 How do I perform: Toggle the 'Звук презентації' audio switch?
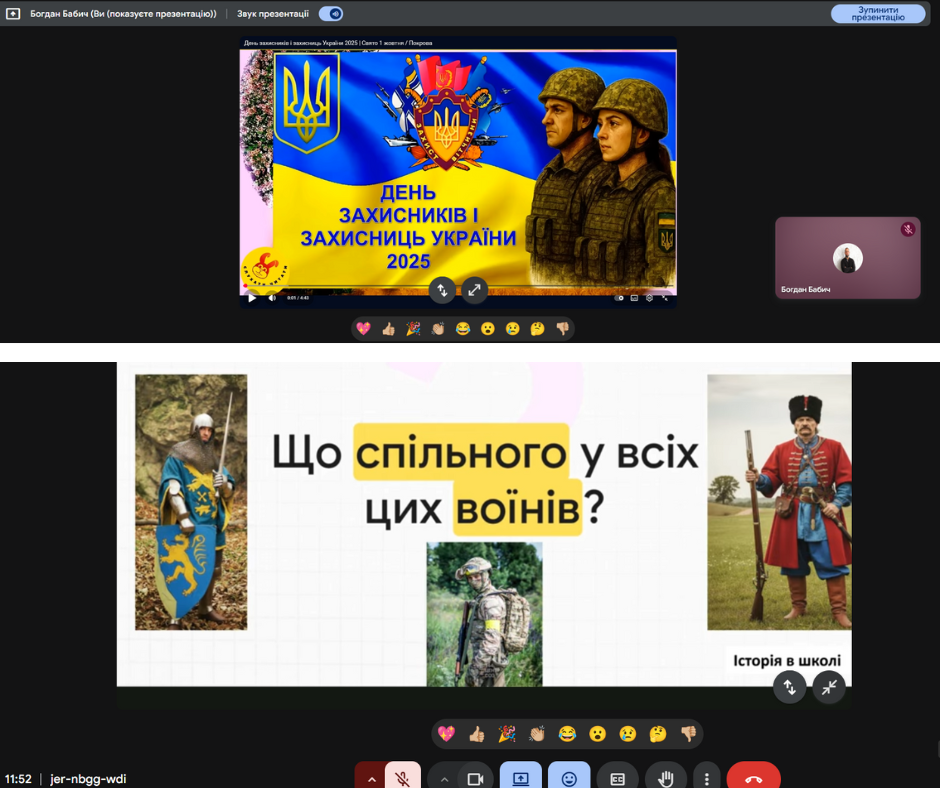click(x=330, y=14)
